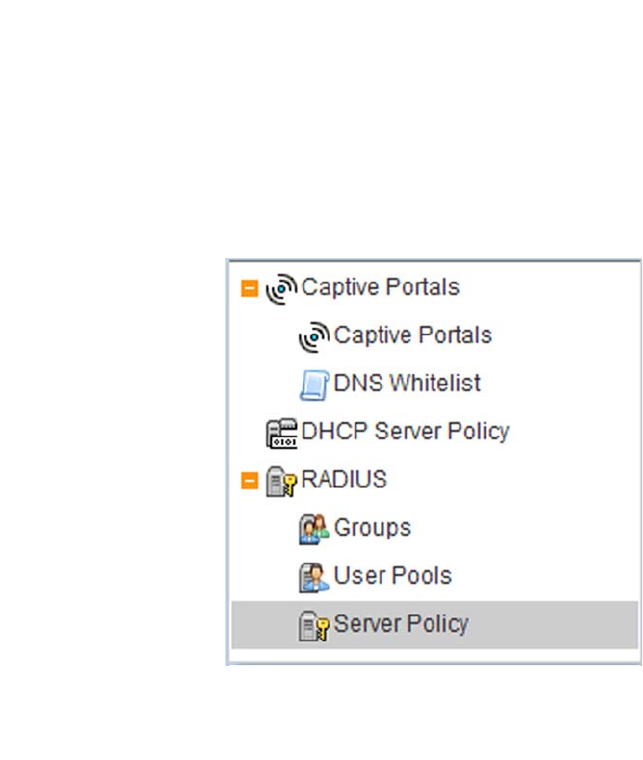Screen dimensions: 643x760
Task: Click the User Pools person icon
Action: coord(314,577)
